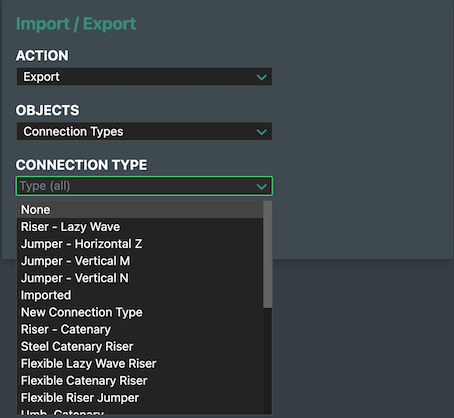Pick Jumper - Vertical M option
Viewport: 454px width, 418px height.
(x=140, y=261)
